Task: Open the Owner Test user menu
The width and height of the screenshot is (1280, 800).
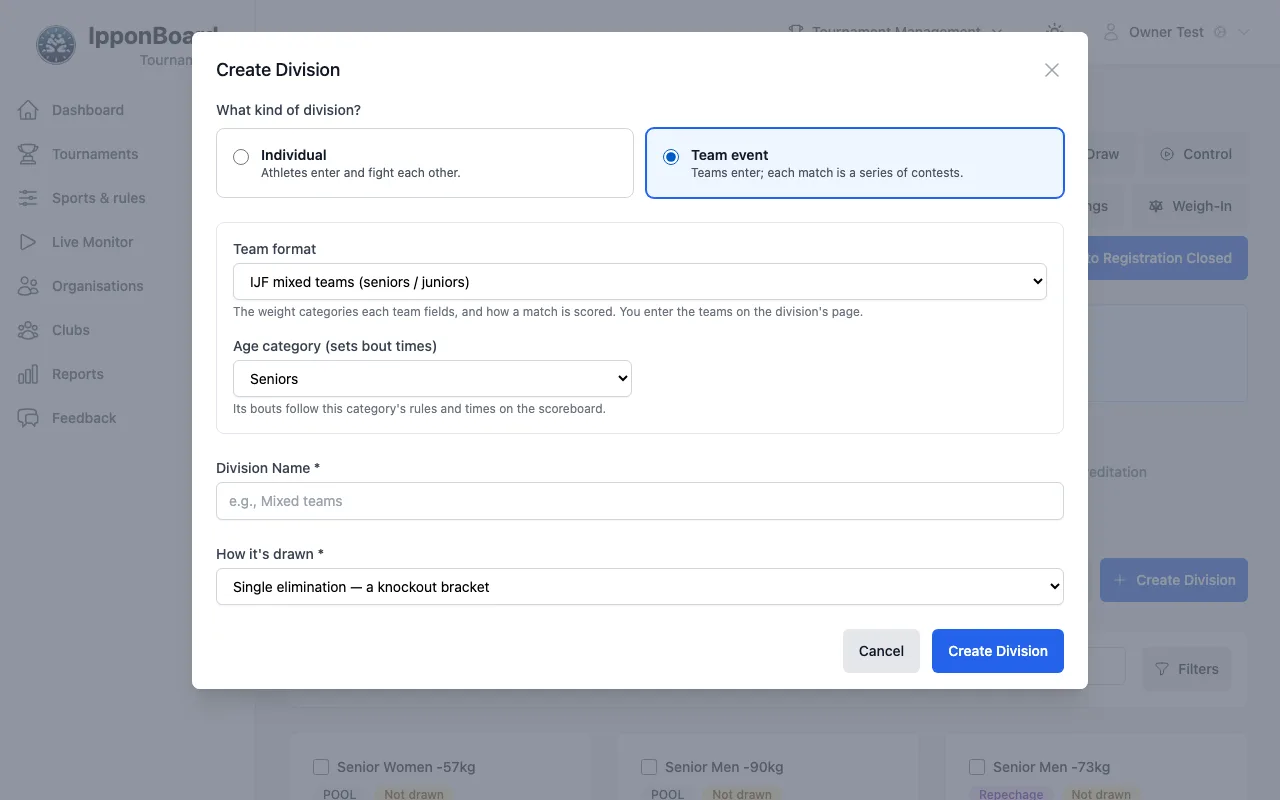Action: click(x=1176, y=32)
